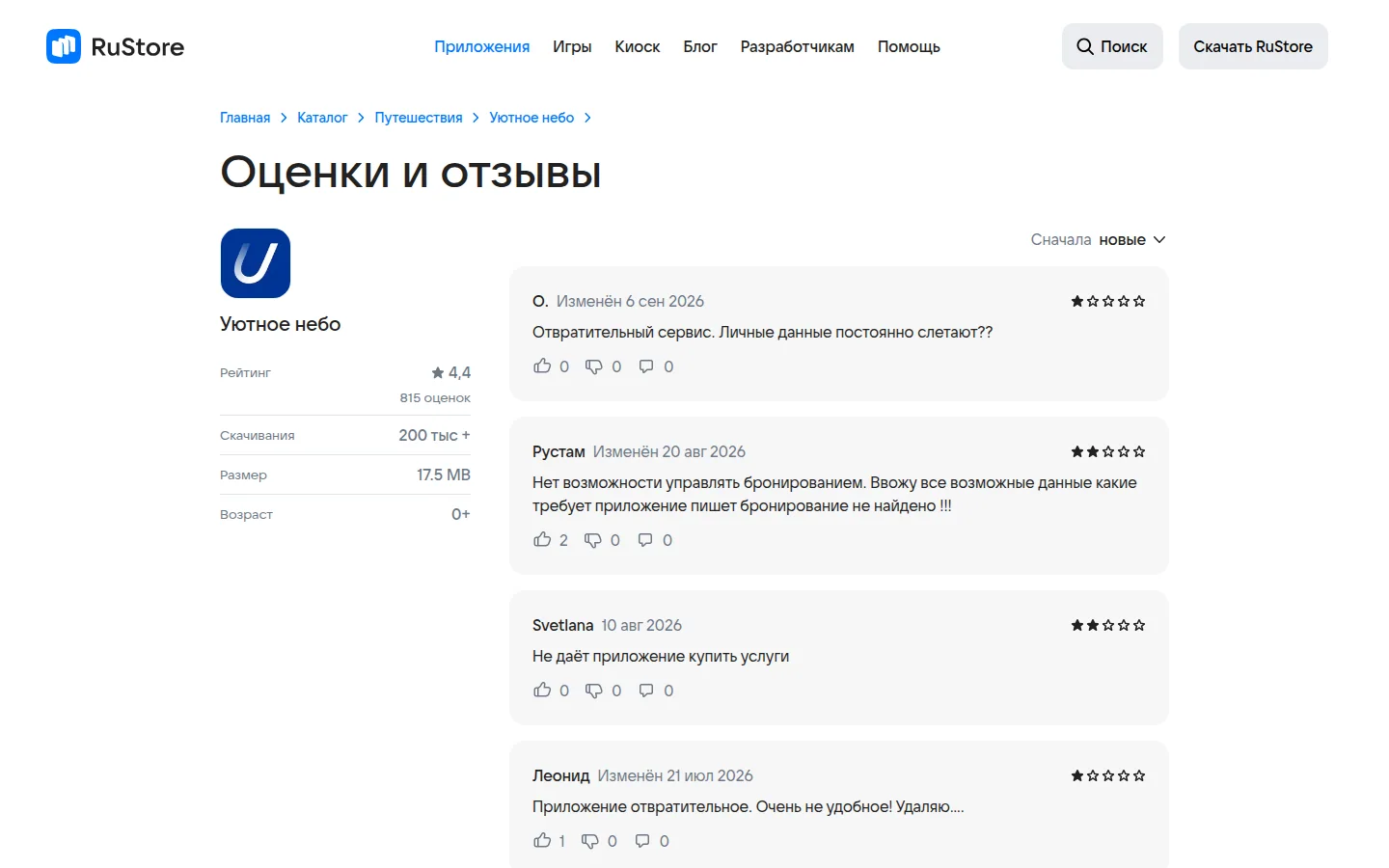Click the RuStore logo

point(115,46)
